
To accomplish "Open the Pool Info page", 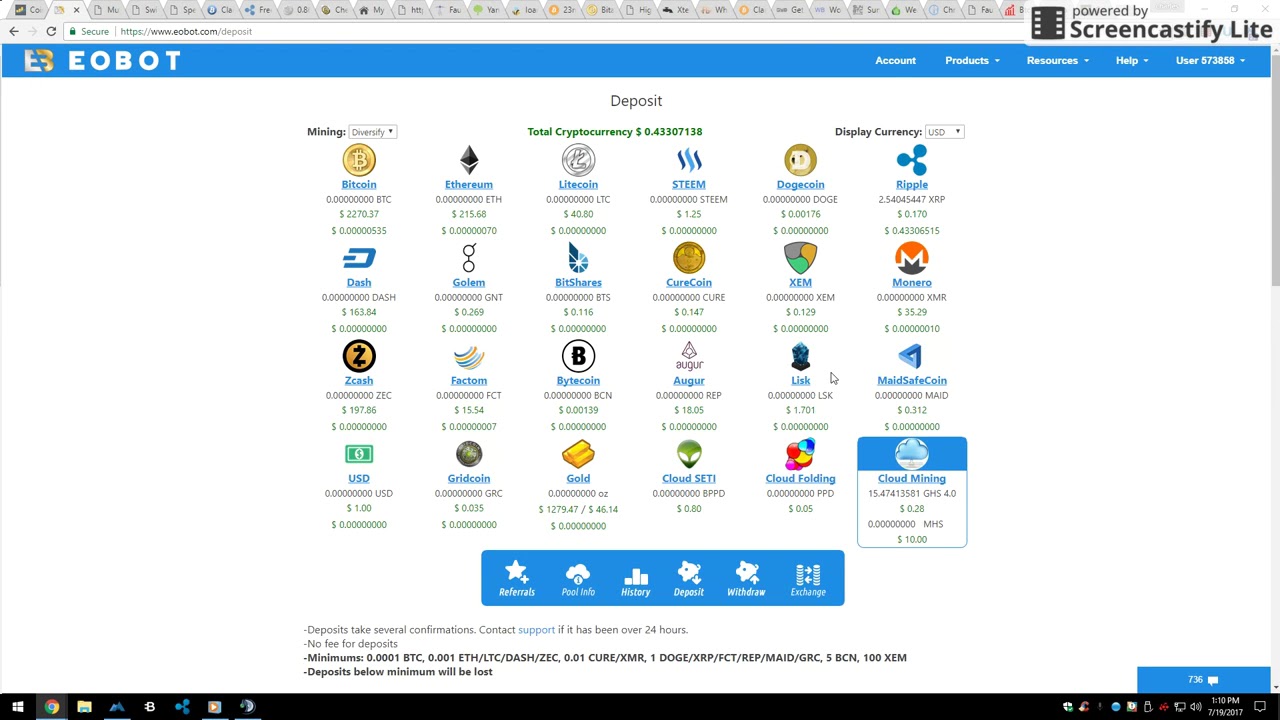I will tap(578, 578).
